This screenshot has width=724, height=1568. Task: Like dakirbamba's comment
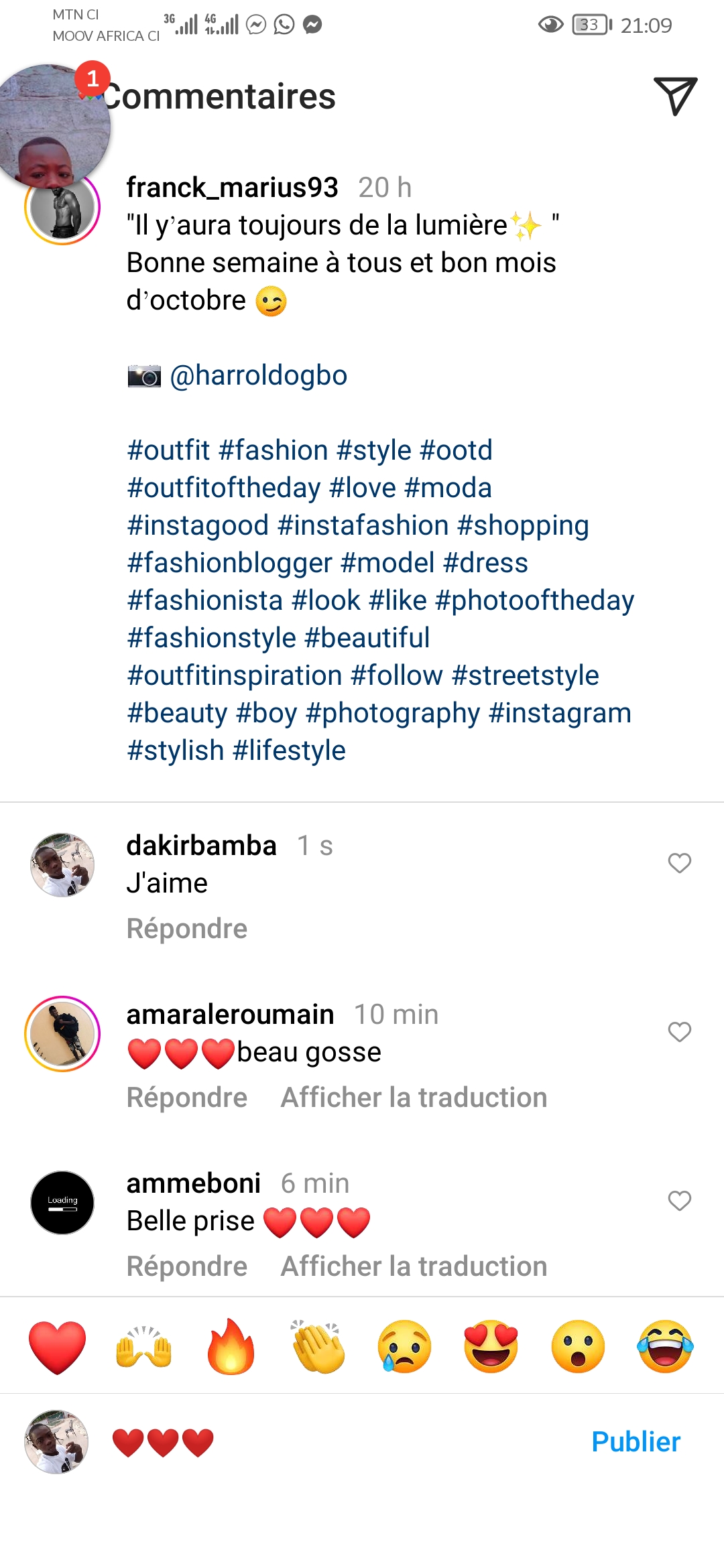679,863
